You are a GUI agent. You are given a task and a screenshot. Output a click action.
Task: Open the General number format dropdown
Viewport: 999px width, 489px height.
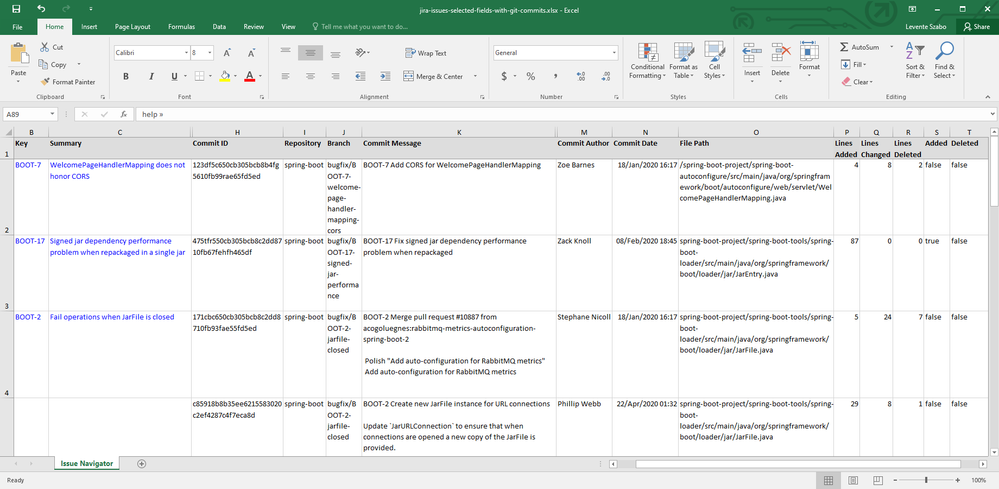[614, 53]
